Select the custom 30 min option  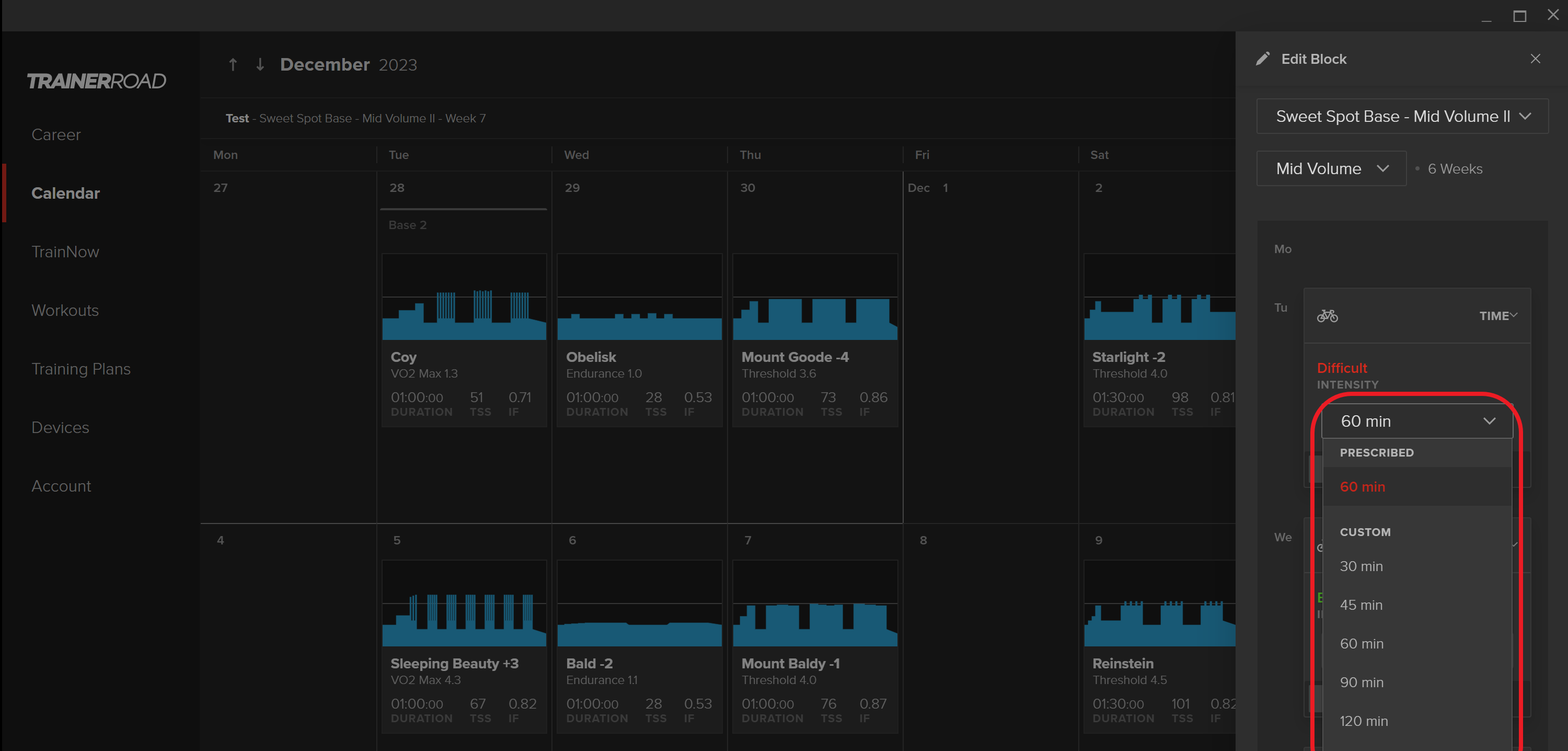(x=1417, y=566)
